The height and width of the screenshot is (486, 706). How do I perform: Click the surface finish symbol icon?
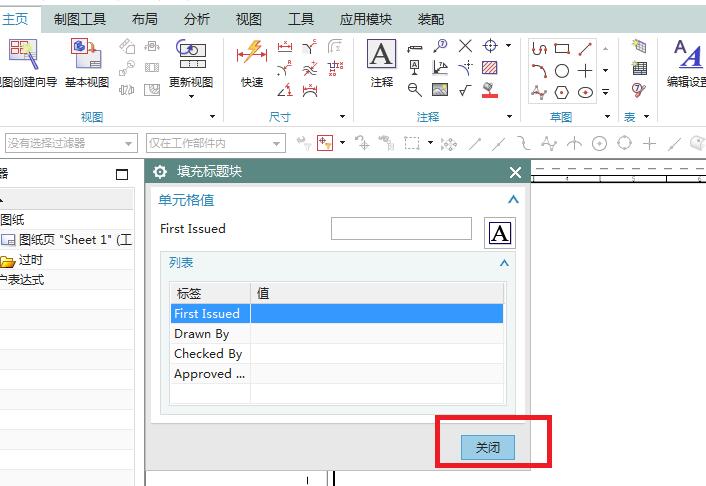click(465, 90)
